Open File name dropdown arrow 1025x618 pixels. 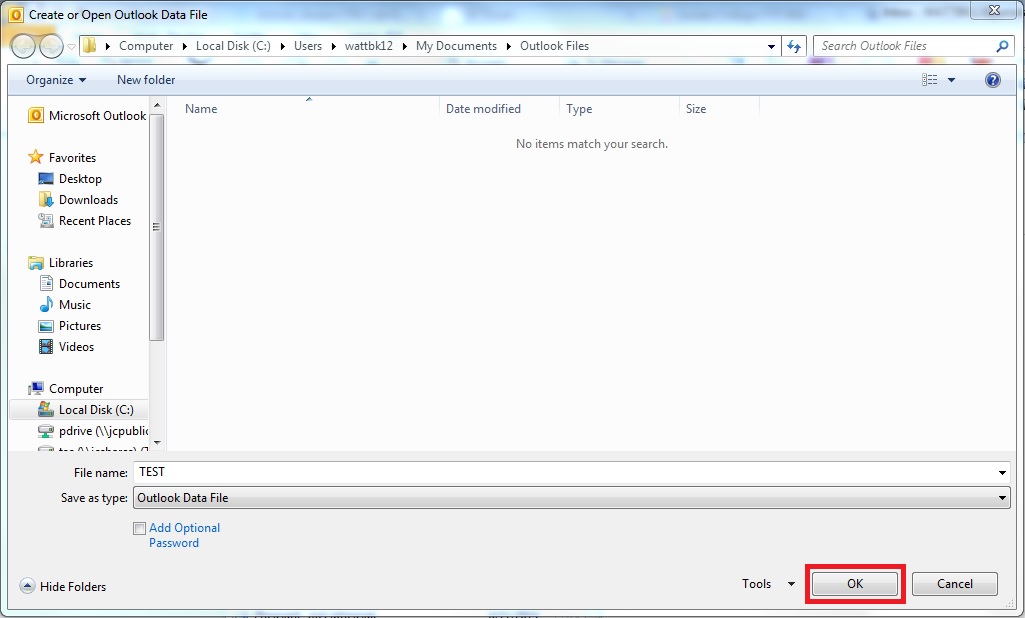[1002, 472]
